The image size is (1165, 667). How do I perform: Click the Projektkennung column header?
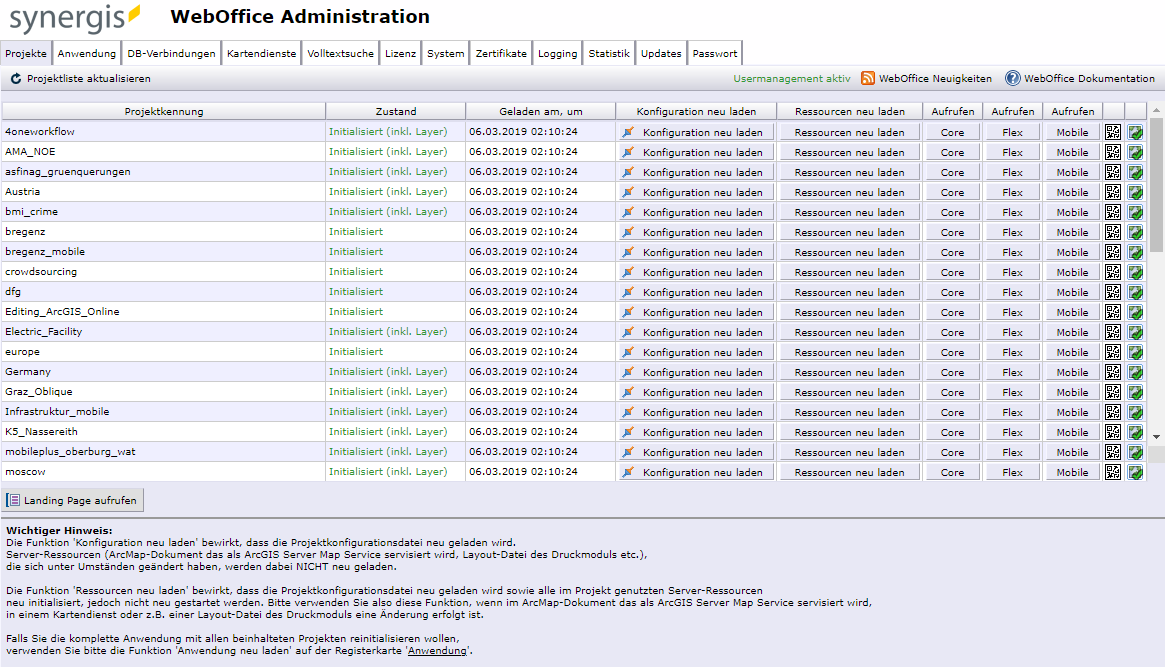click(x=165, y=110)
